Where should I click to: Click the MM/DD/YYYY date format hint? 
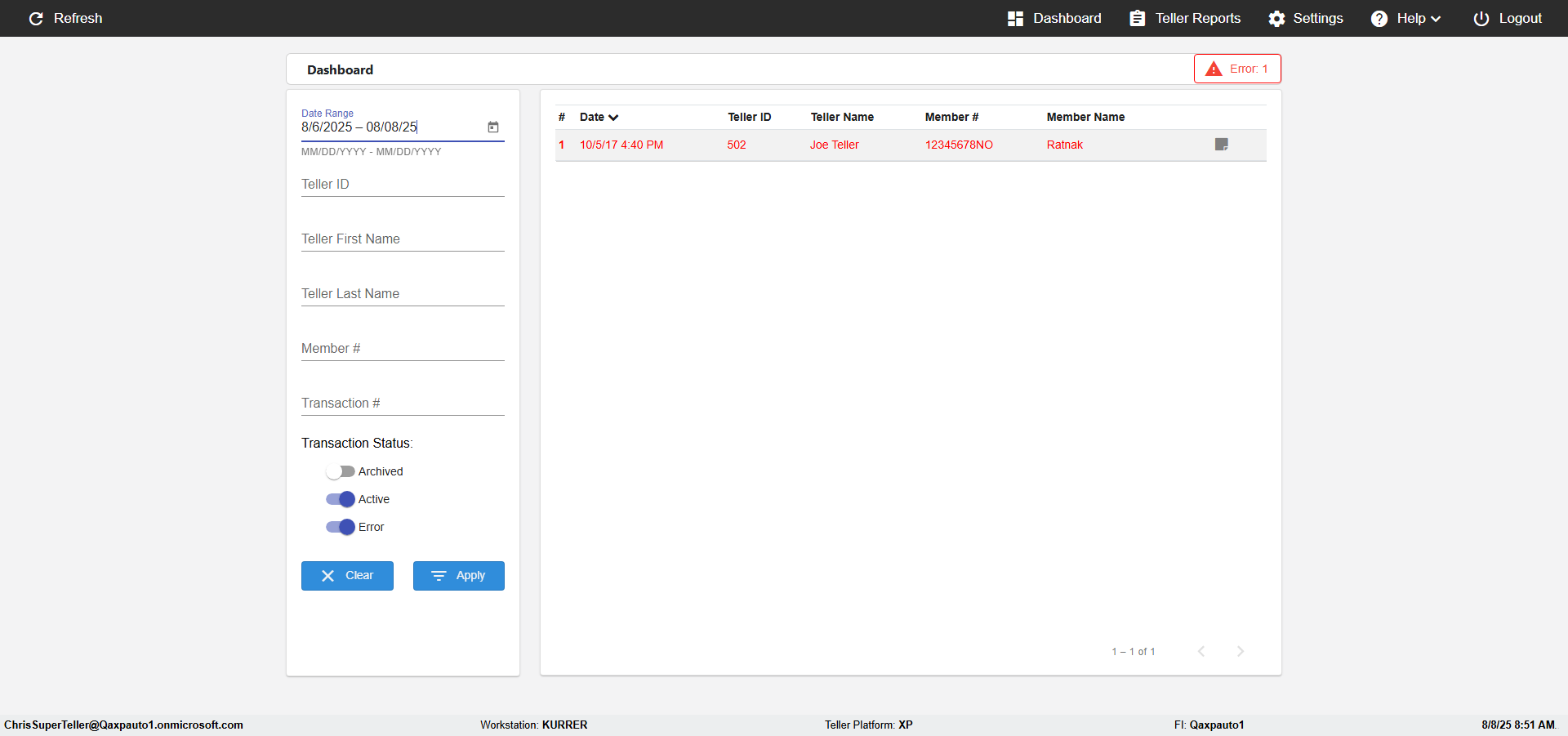coord(371,152)
